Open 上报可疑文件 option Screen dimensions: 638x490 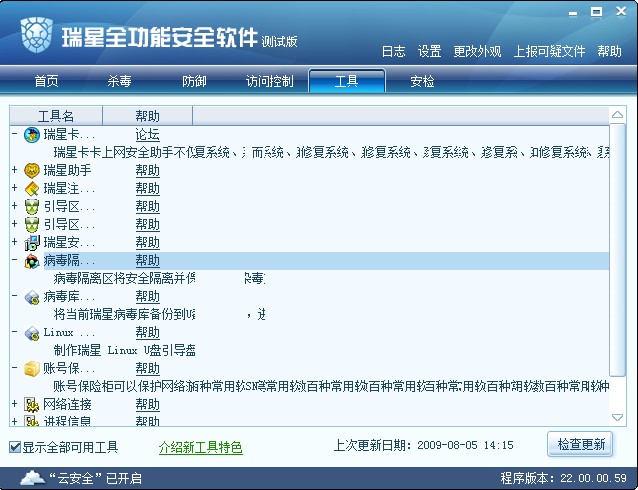549,51
